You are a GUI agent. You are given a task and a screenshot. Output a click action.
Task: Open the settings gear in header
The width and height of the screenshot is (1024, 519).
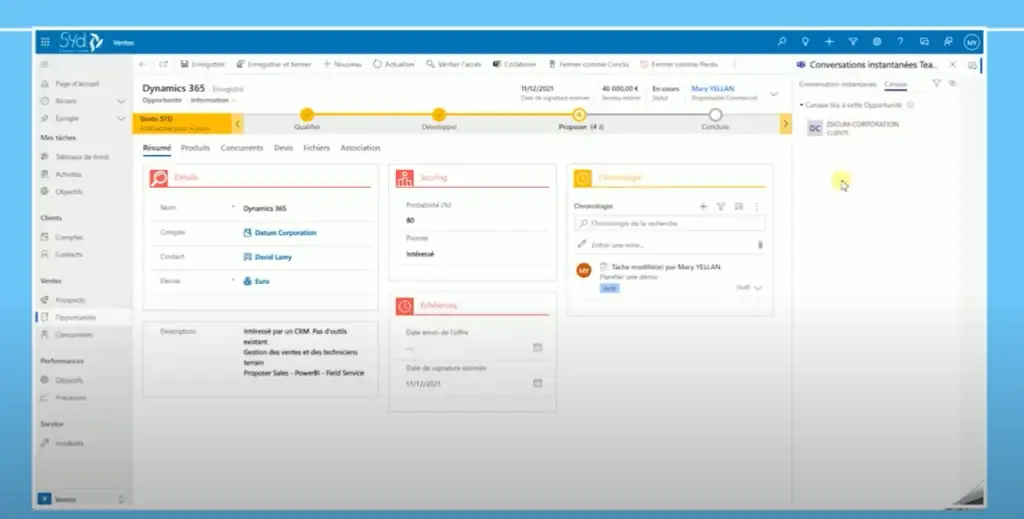(876, 41)
